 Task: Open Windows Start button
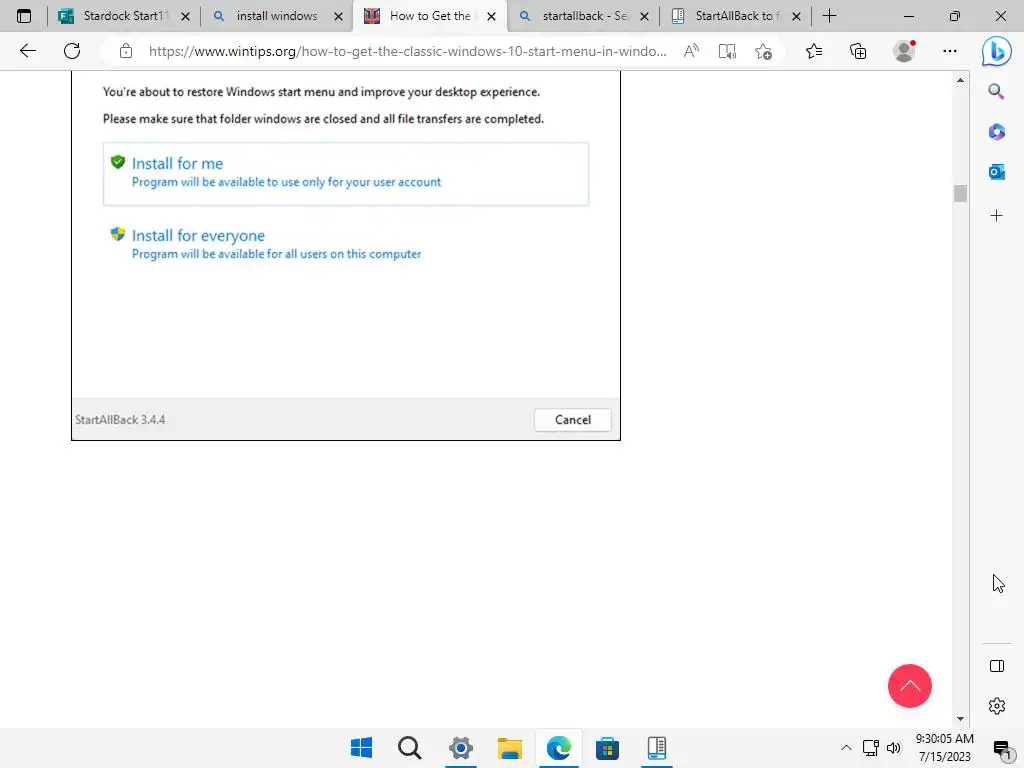coord(361,748)
